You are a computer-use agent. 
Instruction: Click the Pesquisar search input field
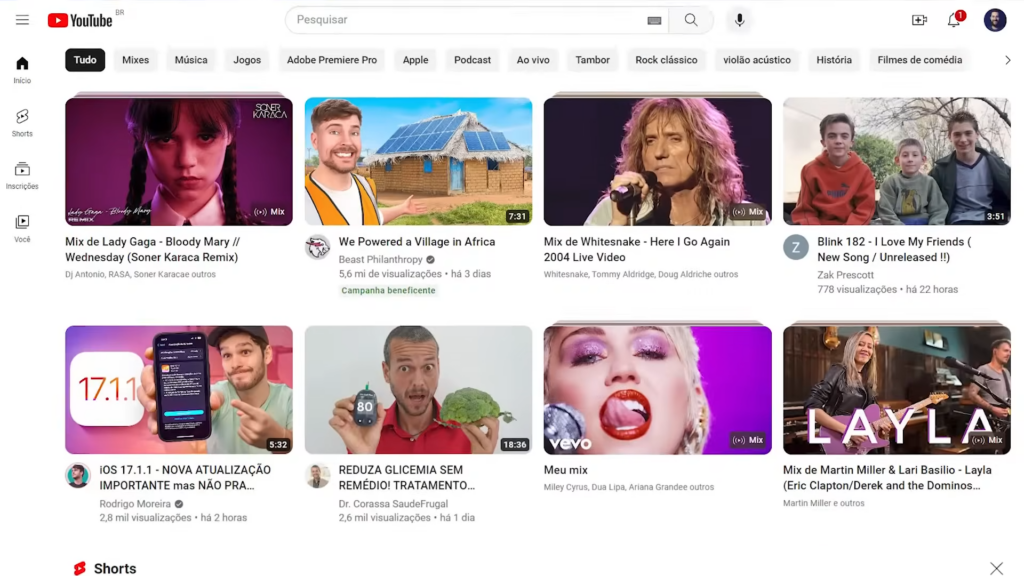pos(450,19)
